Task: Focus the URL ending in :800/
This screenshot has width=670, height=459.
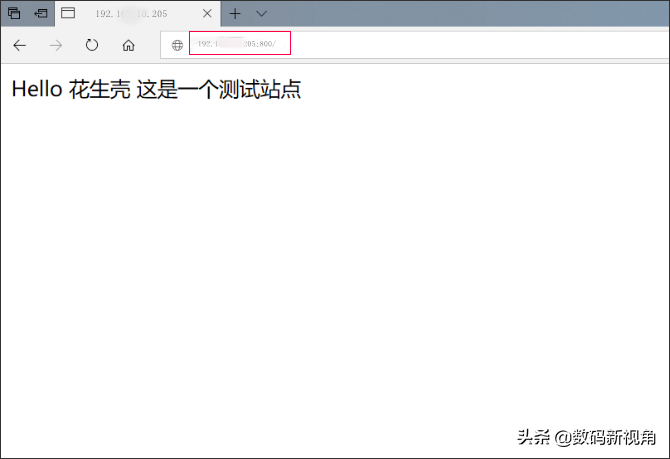Action: pyautogui.click(x=238, y=44)
